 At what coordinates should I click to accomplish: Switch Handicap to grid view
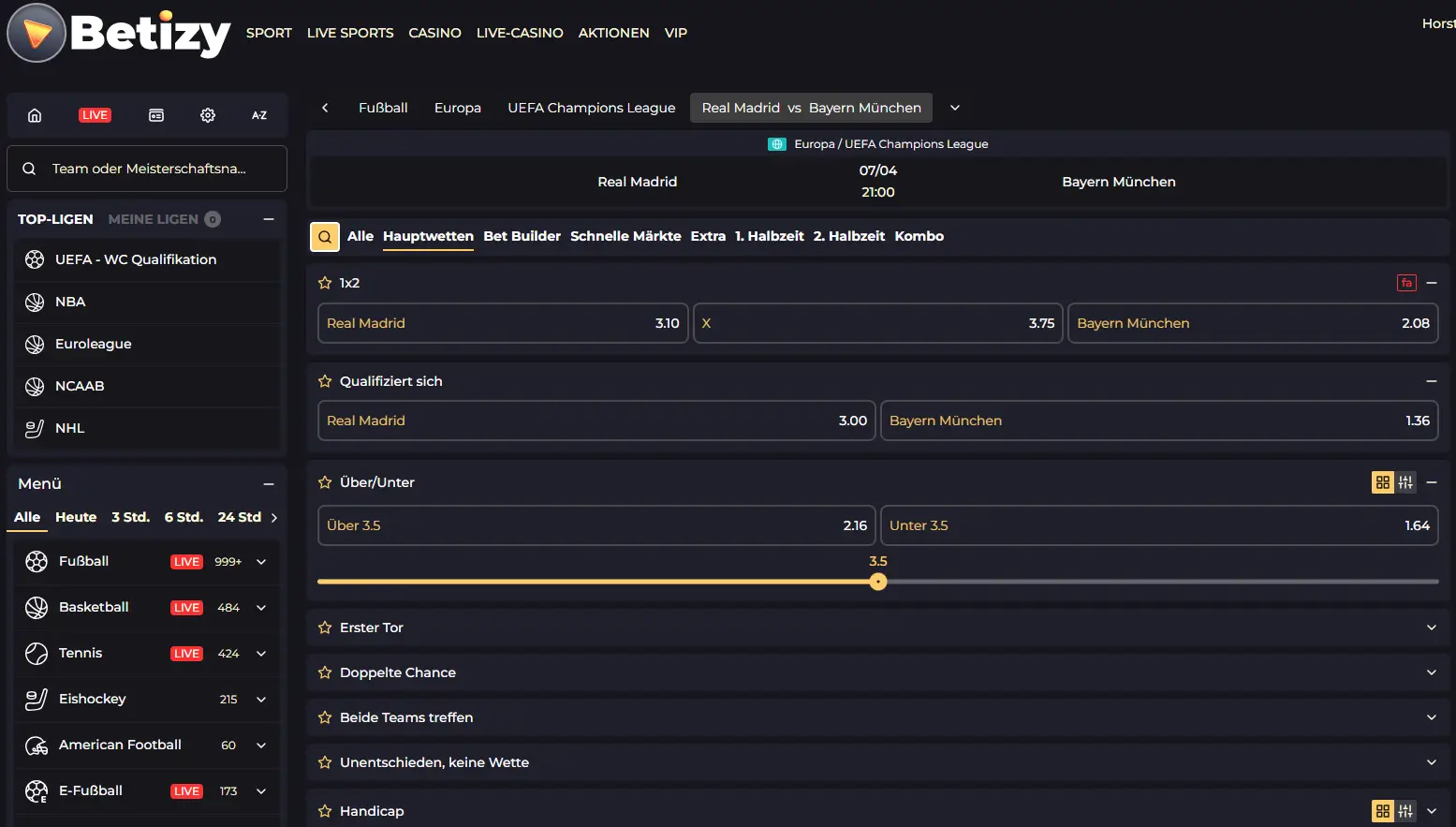coord(1383,811)
